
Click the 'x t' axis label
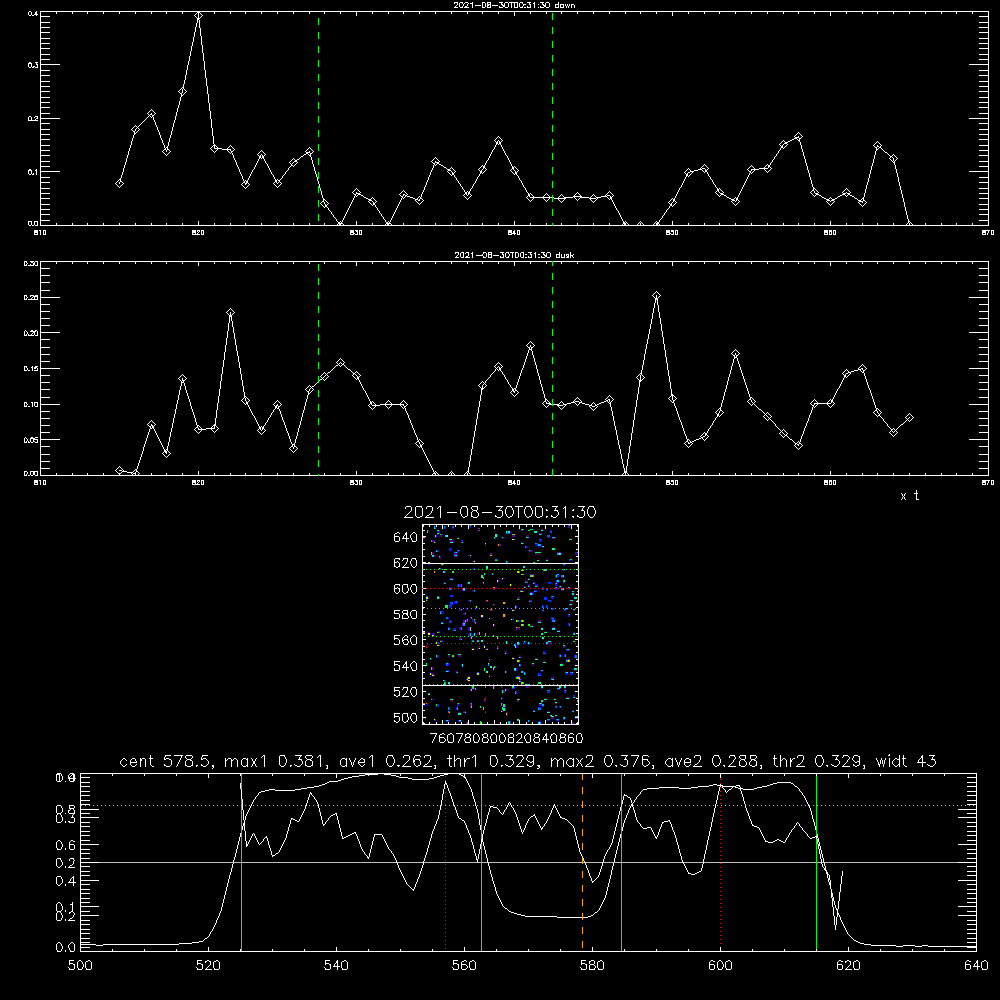(x=909, y=496)
